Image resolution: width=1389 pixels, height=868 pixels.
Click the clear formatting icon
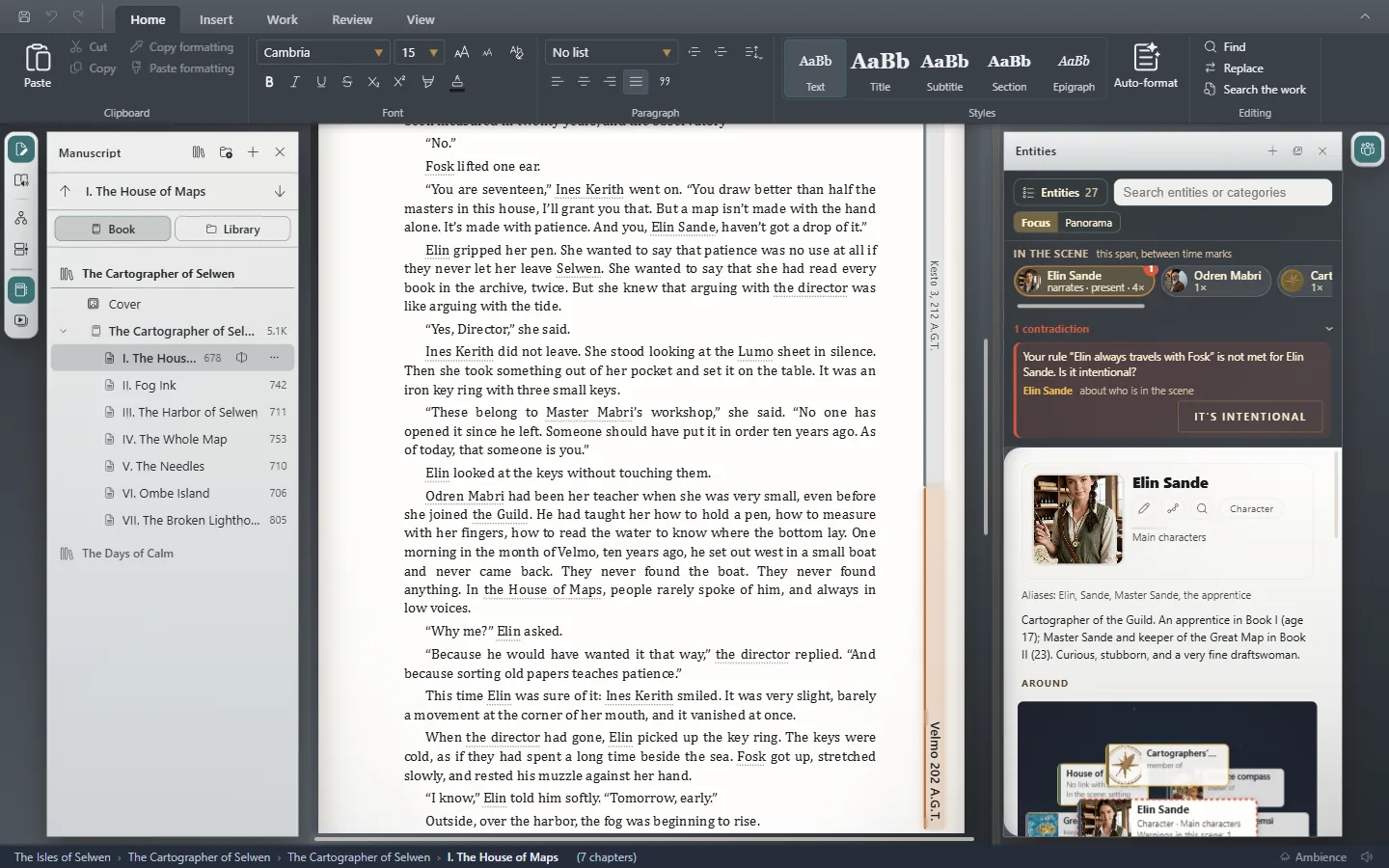[x=516, y=52]
